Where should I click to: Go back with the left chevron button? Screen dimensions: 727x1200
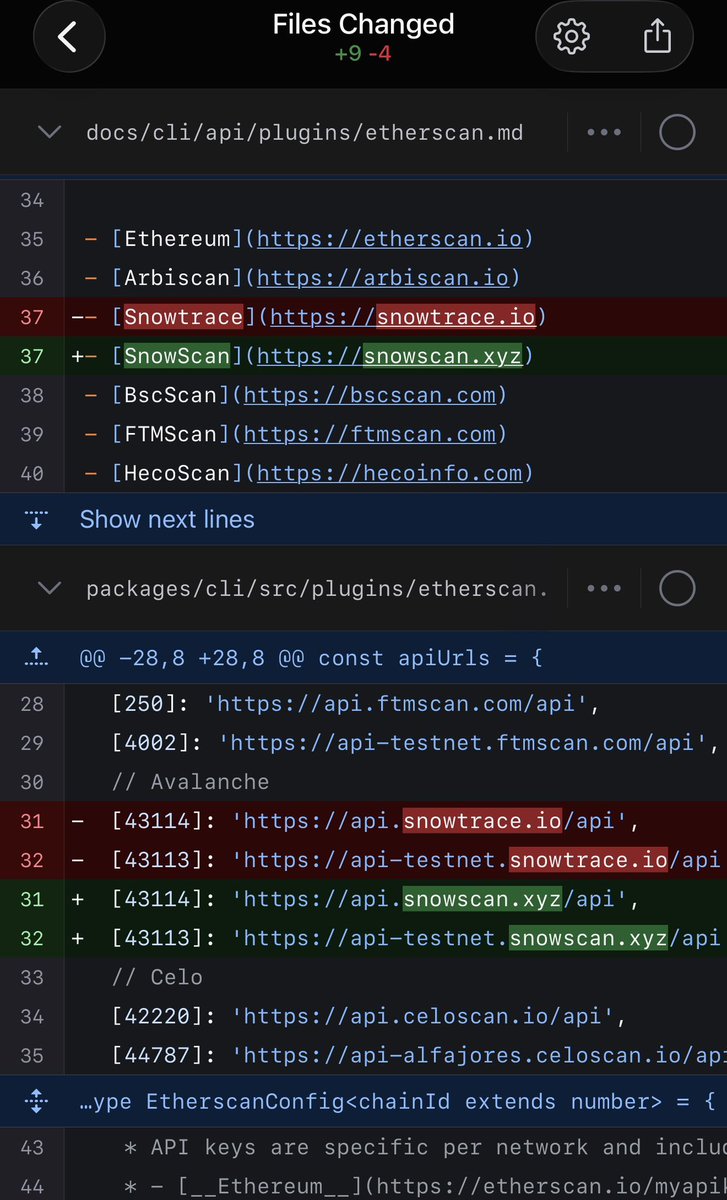[x=68, y=37]
